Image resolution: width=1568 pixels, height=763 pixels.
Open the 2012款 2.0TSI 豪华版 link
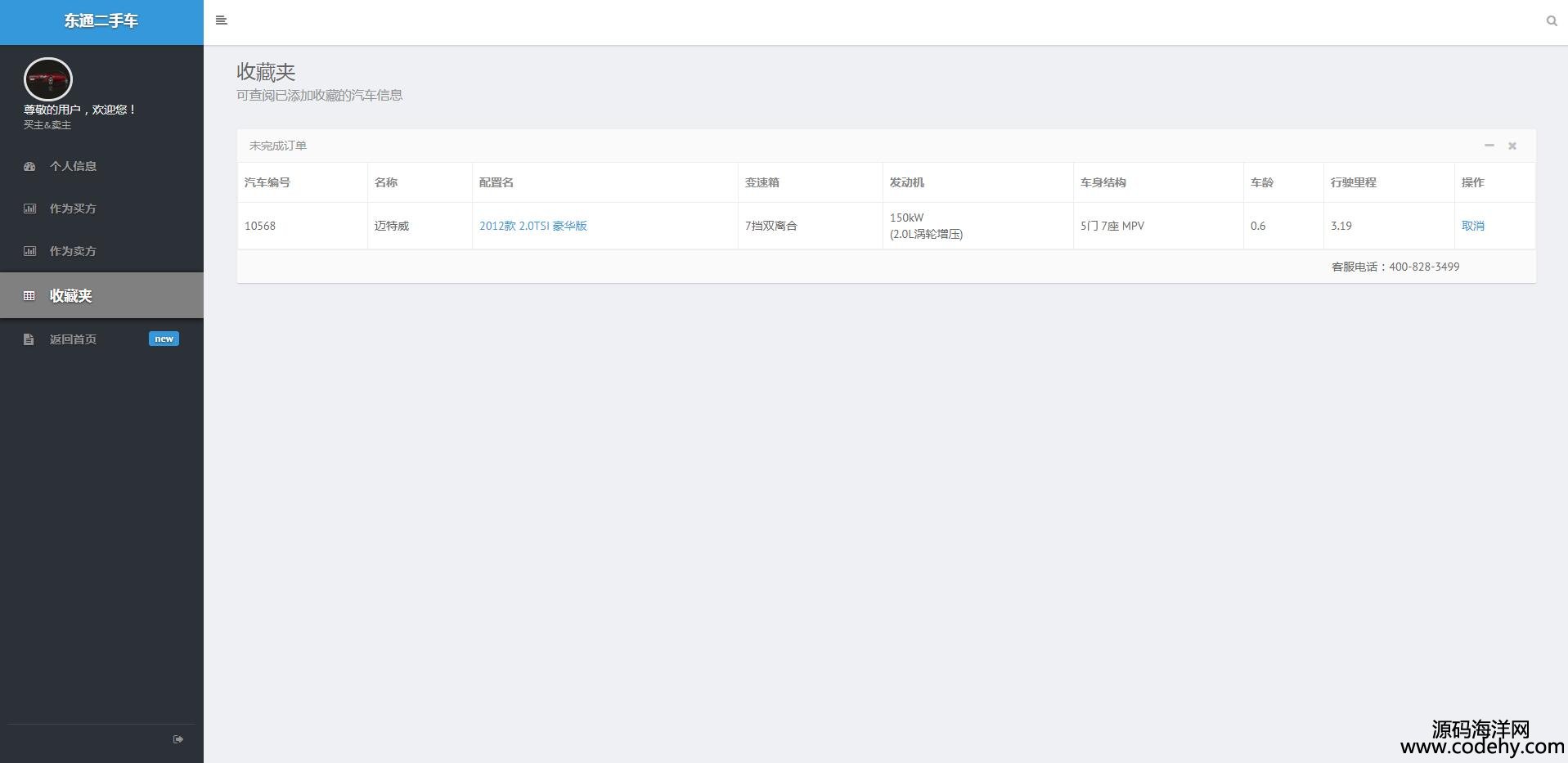point(532,226)
